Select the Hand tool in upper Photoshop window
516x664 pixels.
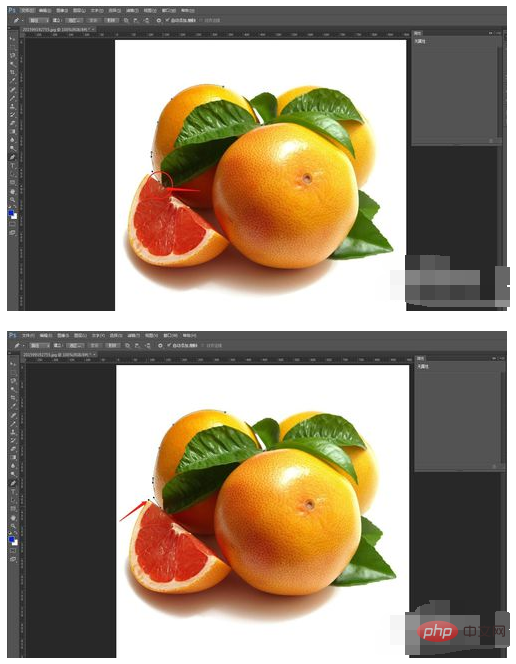pyautogui.click(x=13, y=192)
